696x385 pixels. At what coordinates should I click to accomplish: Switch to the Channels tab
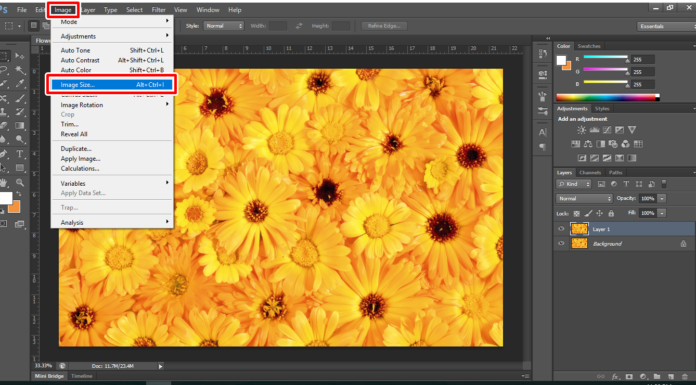coord(590,172)
